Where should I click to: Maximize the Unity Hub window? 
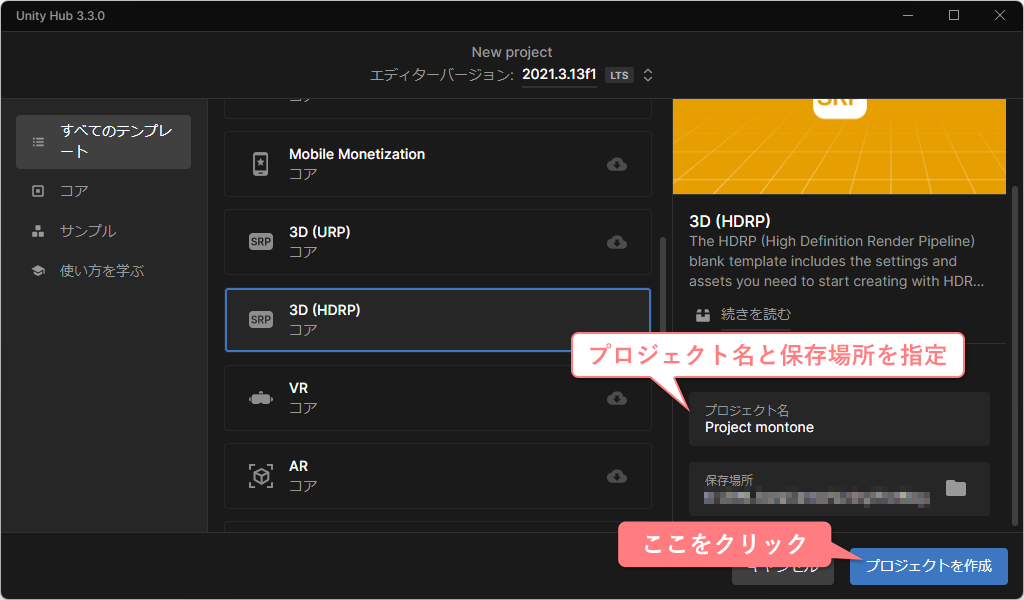click(x=953, y=15)
